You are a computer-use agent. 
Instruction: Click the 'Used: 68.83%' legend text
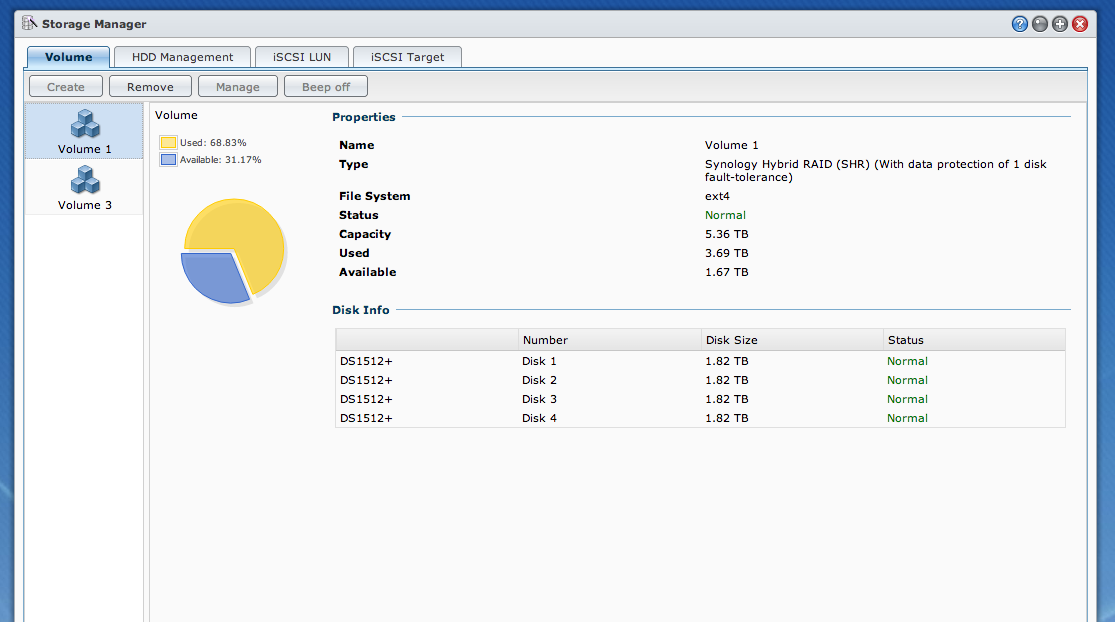click(213, 143)
